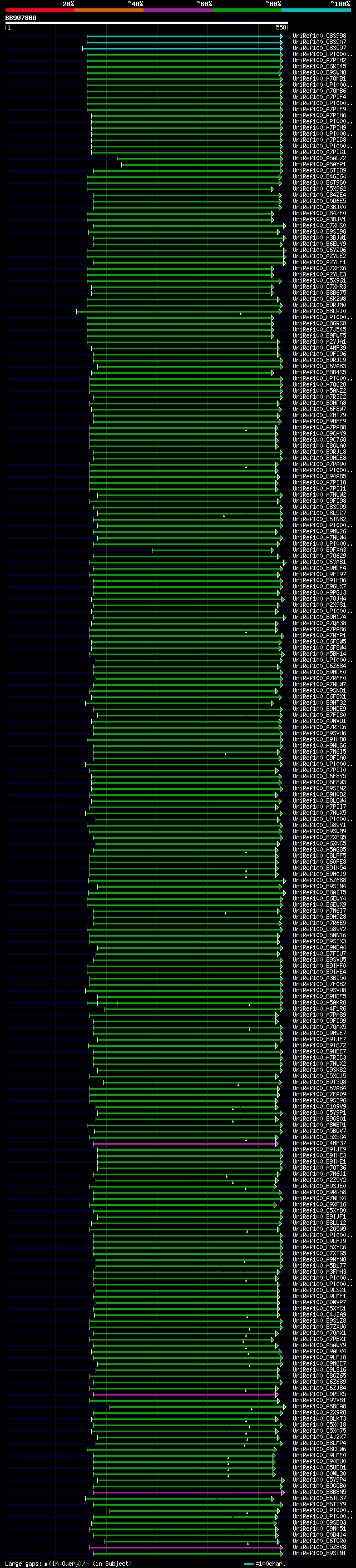Viewport: 356px width, 1568px height.
Task: Click the Large gaps legend text
Action: coord(68,1564)
